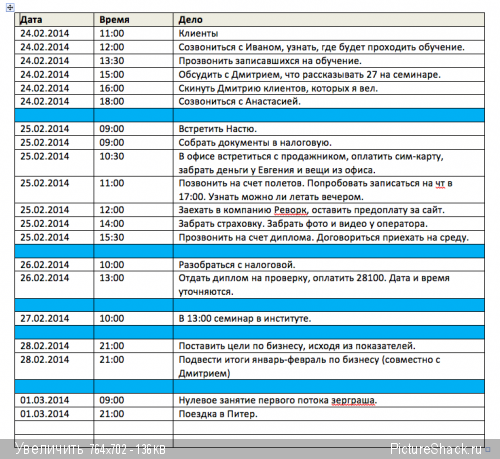Click the date cell beside 'Разобраться с налоговой.'

(x=54, y=265)
